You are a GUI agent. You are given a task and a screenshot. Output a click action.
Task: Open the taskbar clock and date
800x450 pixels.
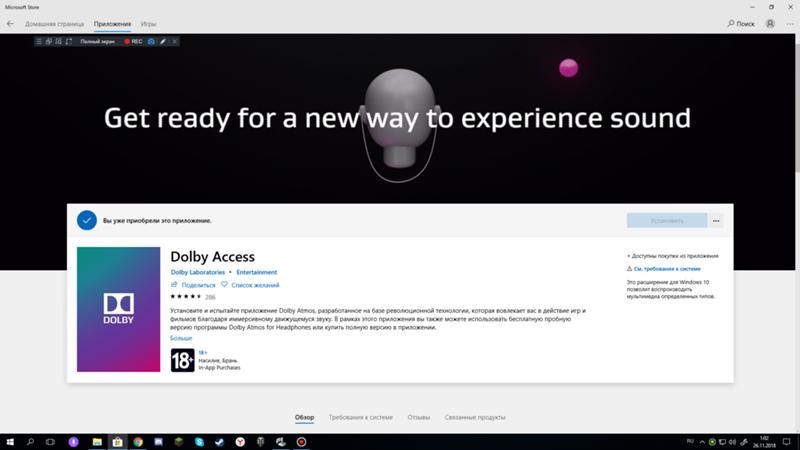(764, 442)
